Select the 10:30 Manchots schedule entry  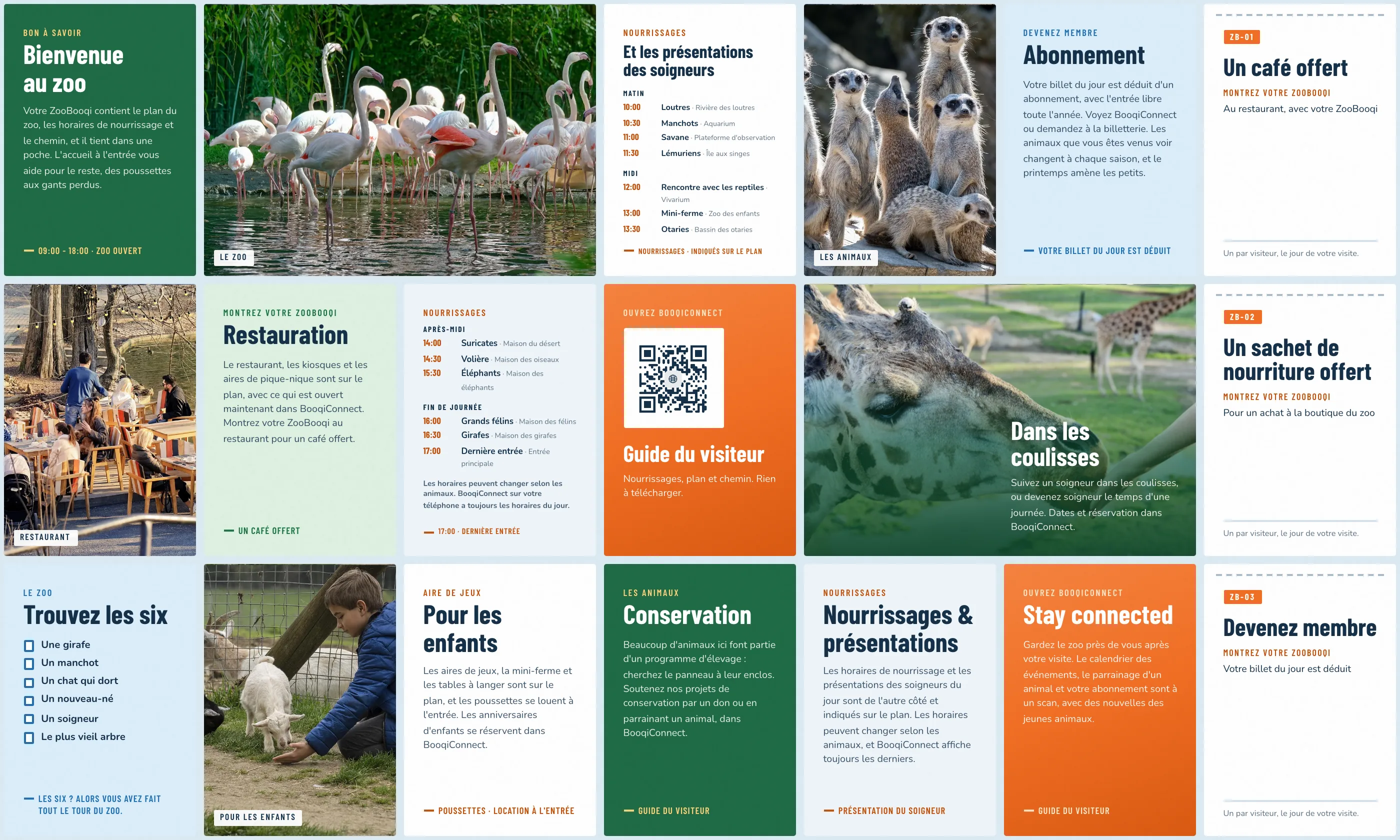tap(699, 123)
